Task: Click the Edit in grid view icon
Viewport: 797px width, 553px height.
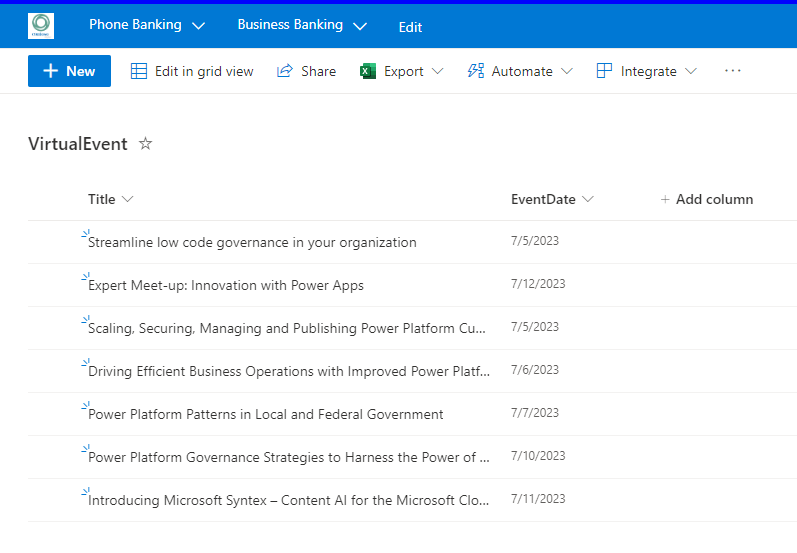Action: pyautogui.click(x=139, y=71)
